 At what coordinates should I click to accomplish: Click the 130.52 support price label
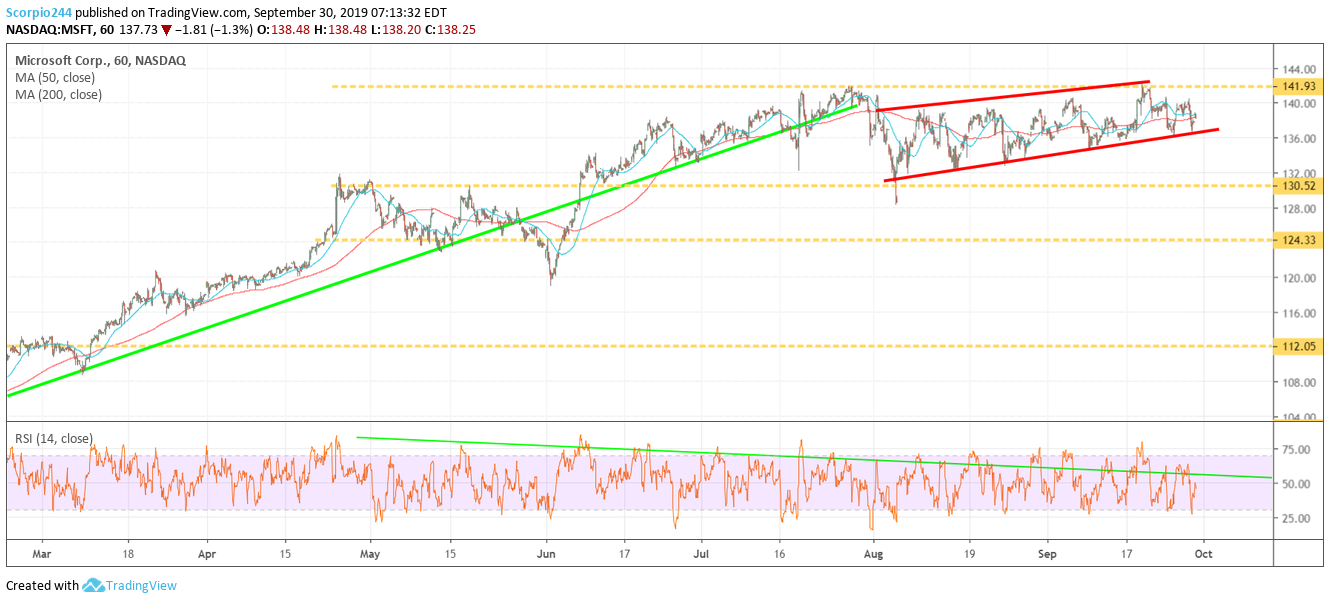1300,186
